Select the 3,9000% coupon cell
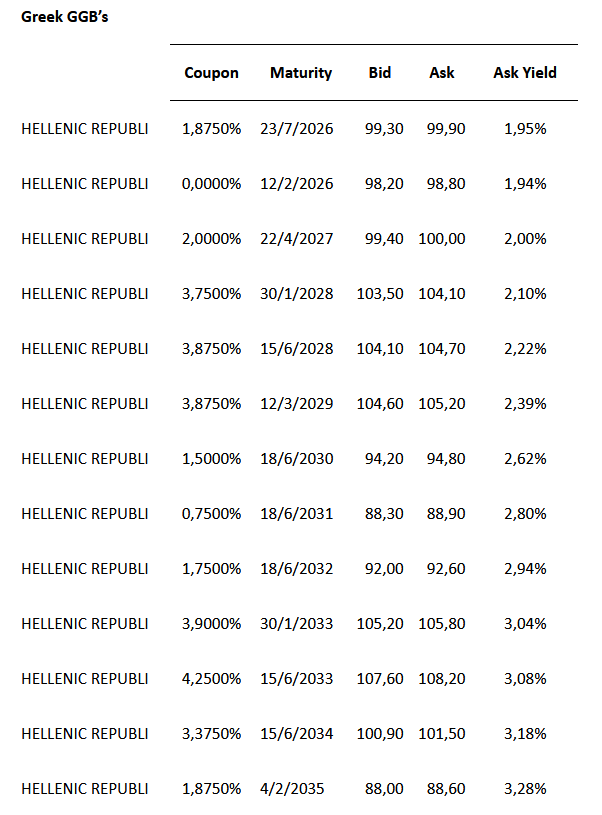602x815 pixels. [x=211, y=624]
